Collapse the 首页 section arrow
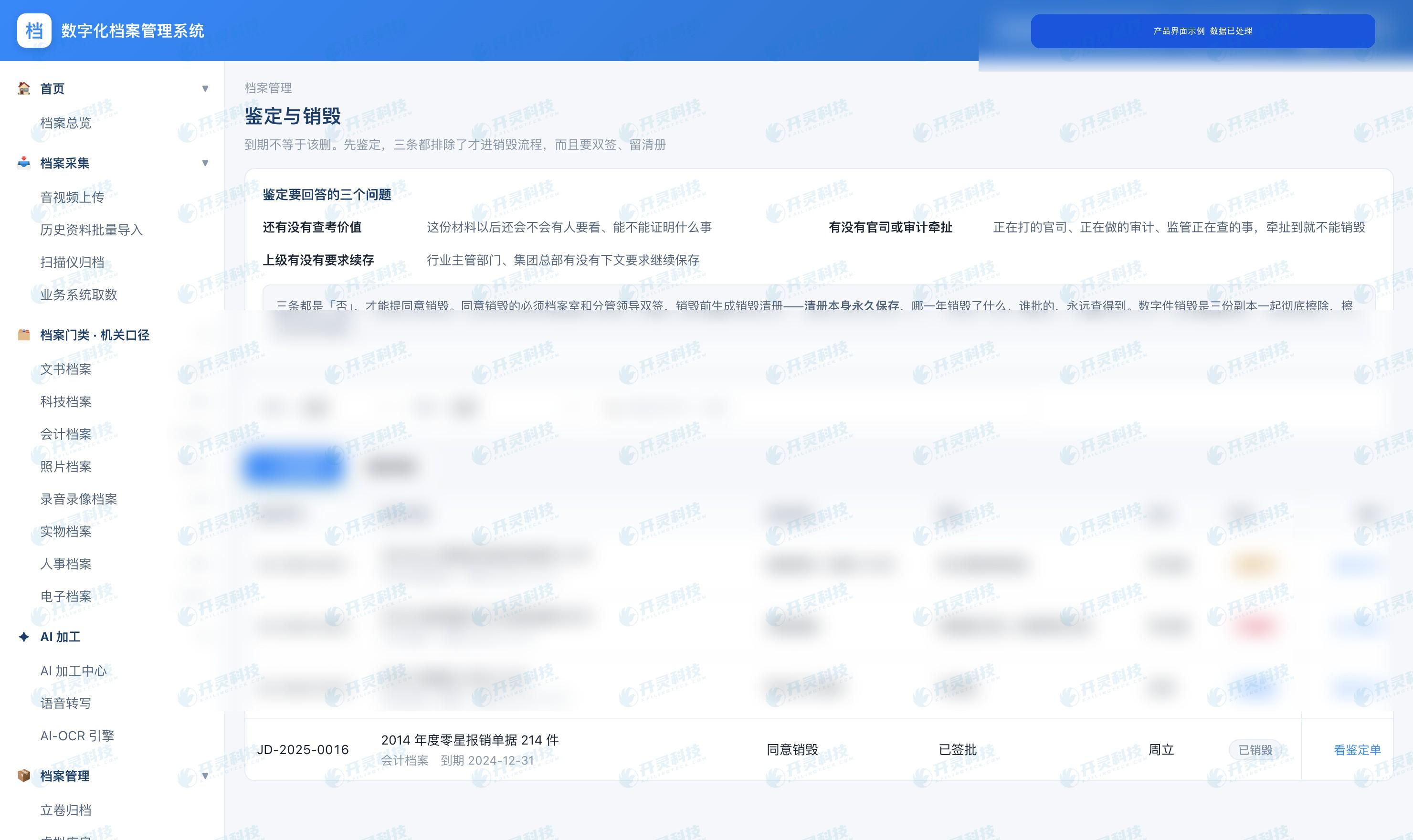Screen dimensions: 1413x840 coord(205,88)
